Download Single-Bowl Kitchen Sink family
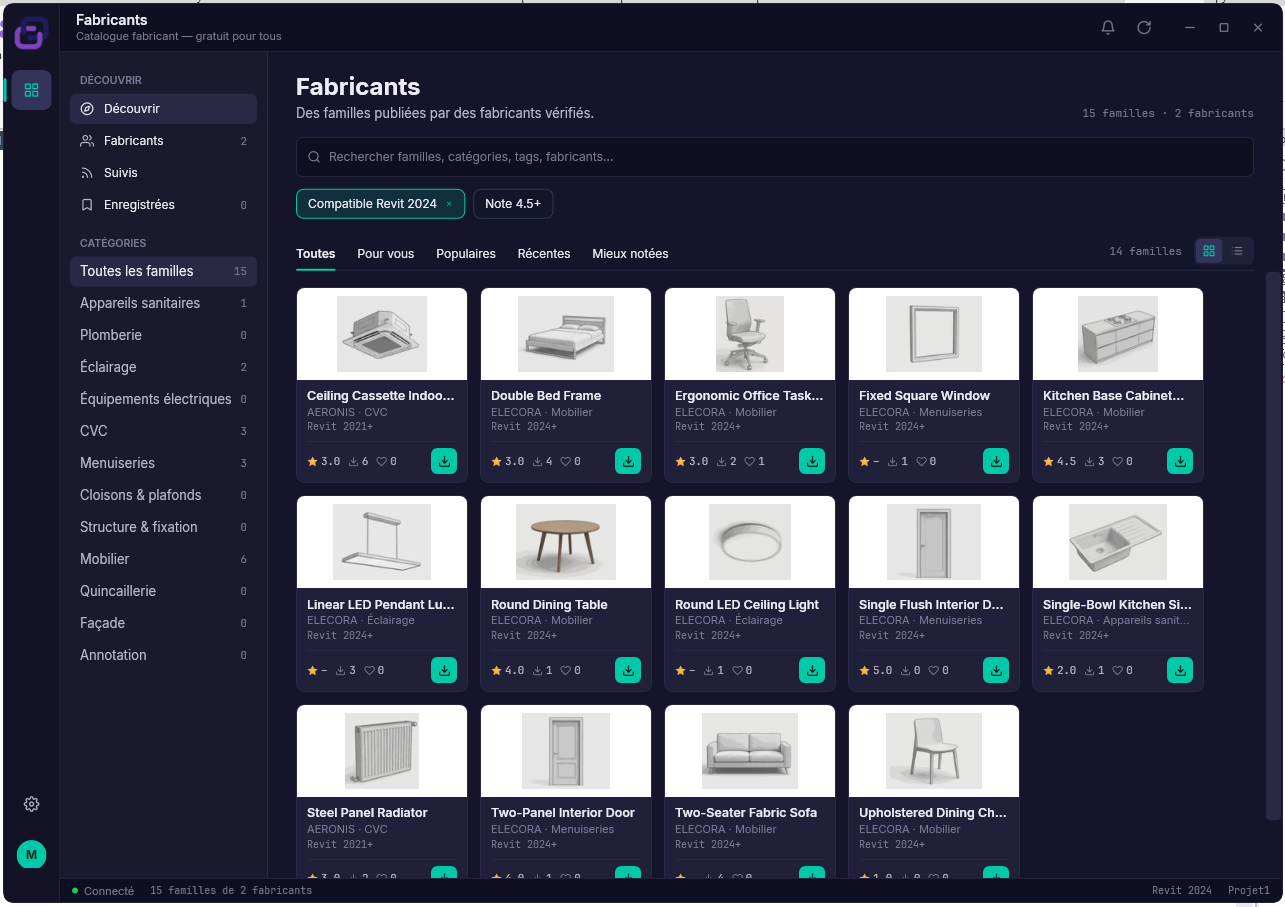The height and width of the screenshot is (907, 1285). [1180, 670]
